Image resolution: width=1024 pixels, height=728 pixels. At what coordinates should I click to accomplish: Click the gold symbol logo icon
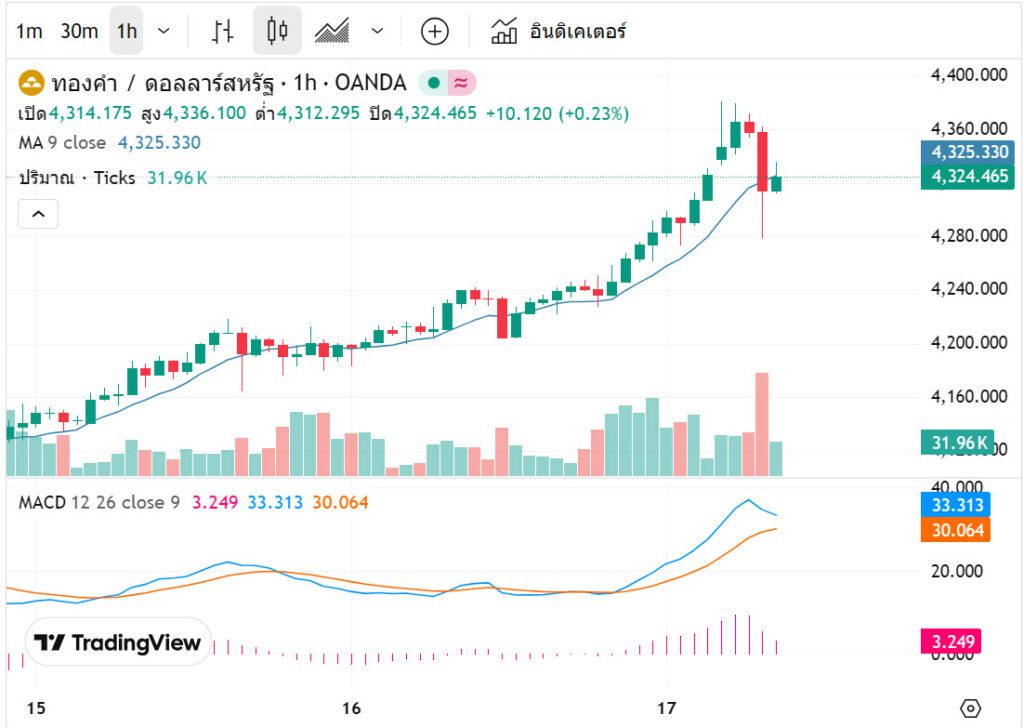point(31,83)
